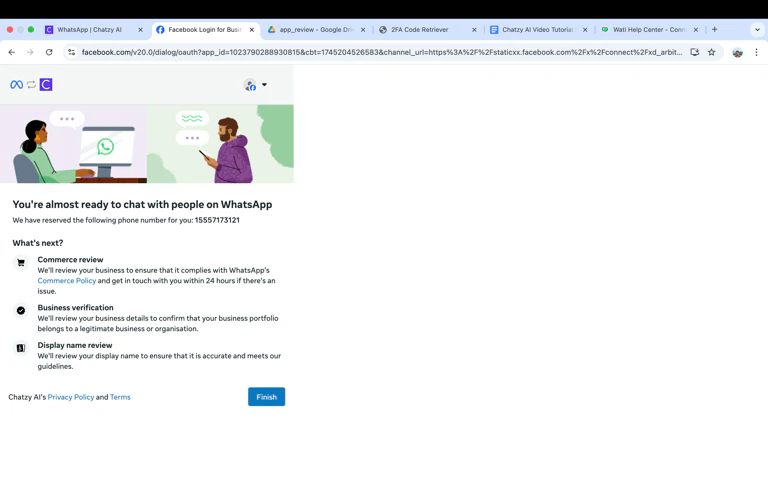Click the 'What's next?' heading

38,243
